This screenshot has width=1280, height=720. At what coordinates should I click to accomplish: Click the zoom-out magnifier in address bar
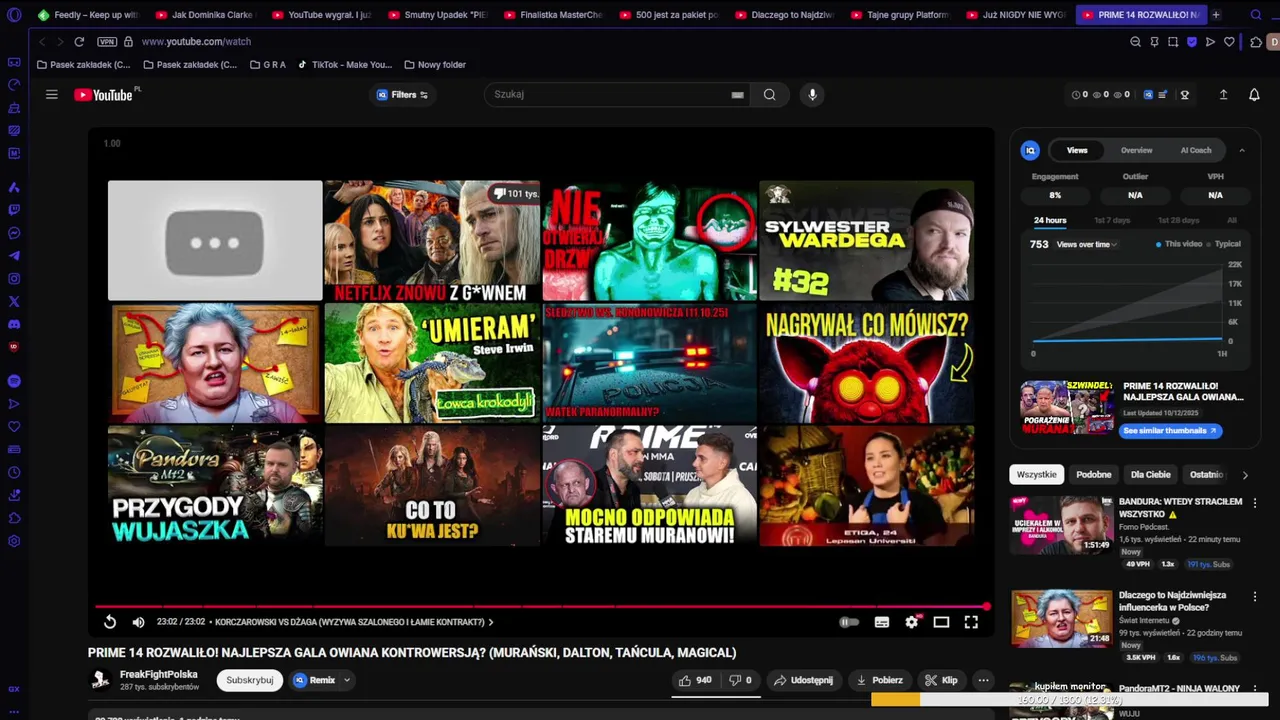(x=1135, y=42)
